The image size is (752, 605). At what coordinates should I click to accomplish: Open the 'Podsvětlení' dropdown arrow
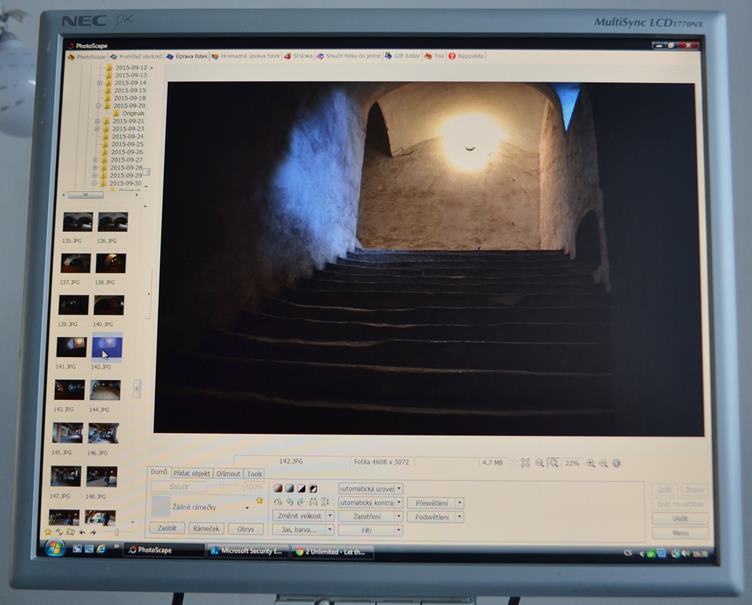(x=459, y=517)
